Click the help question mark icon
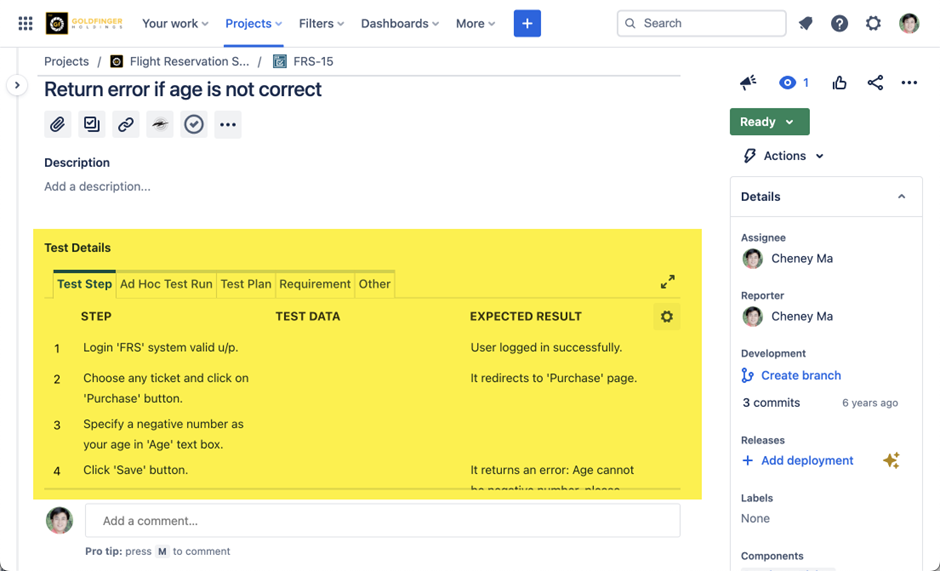Viewport: 940px width, 571px height. point(840,23)
